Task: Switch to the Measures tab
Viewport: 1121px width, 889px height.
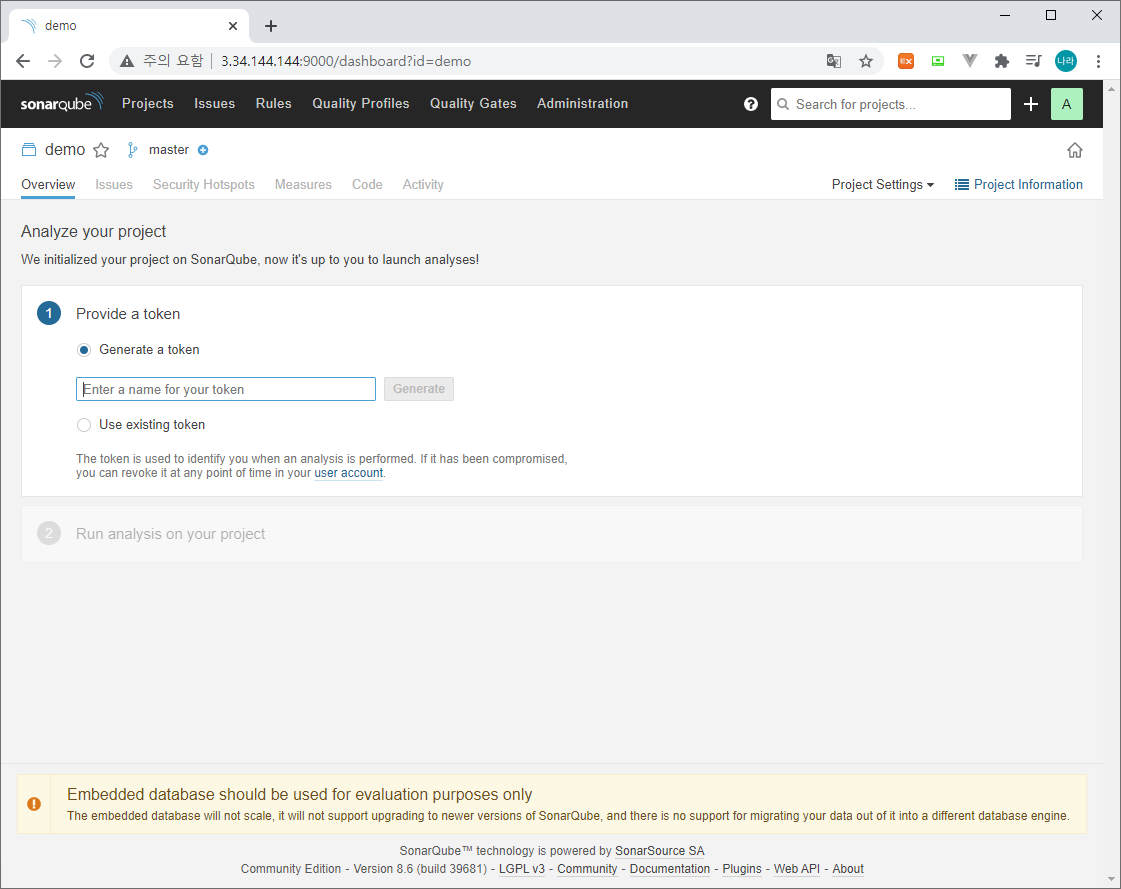Action: (x=303, y=185)
